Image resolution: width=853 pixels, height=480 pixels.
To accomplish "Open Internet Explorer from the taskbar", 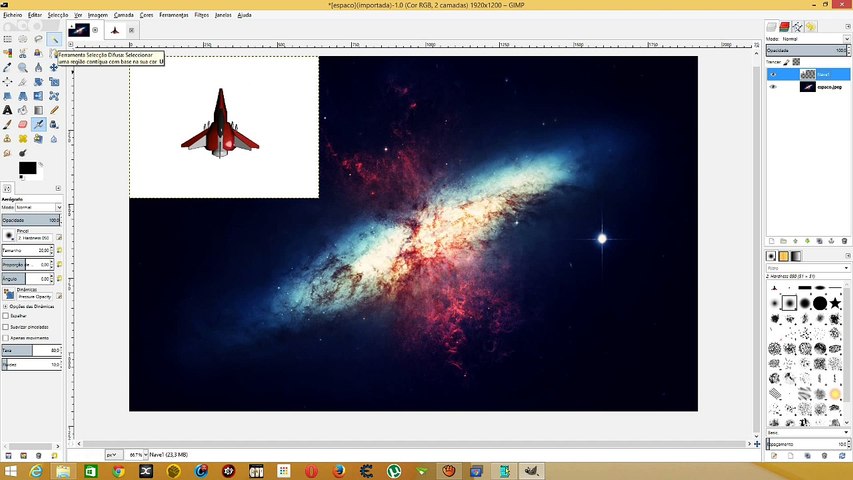I will pos(36,471).
